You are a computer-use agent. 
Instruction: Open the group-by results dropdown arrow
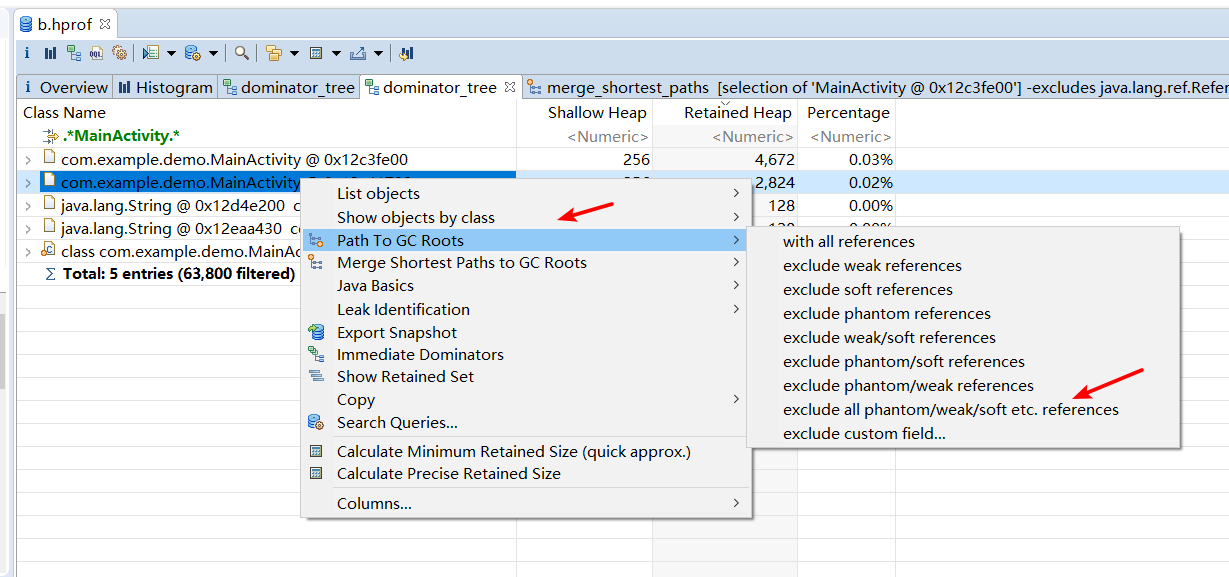tap(293, 53)
